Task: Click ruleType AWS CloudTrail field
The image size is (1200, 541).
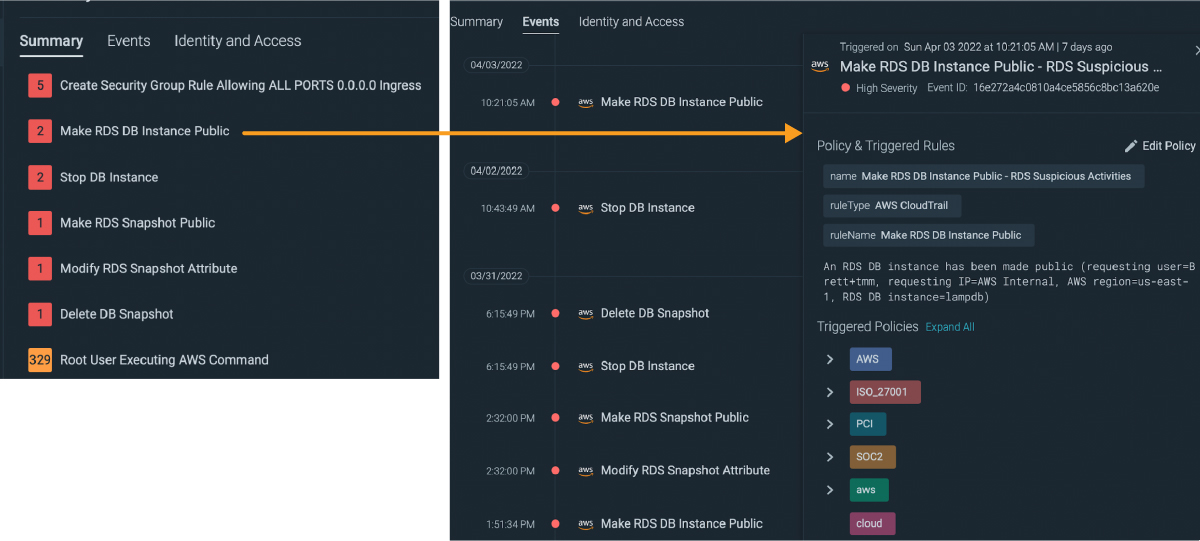Action: [x=892, y=205]
